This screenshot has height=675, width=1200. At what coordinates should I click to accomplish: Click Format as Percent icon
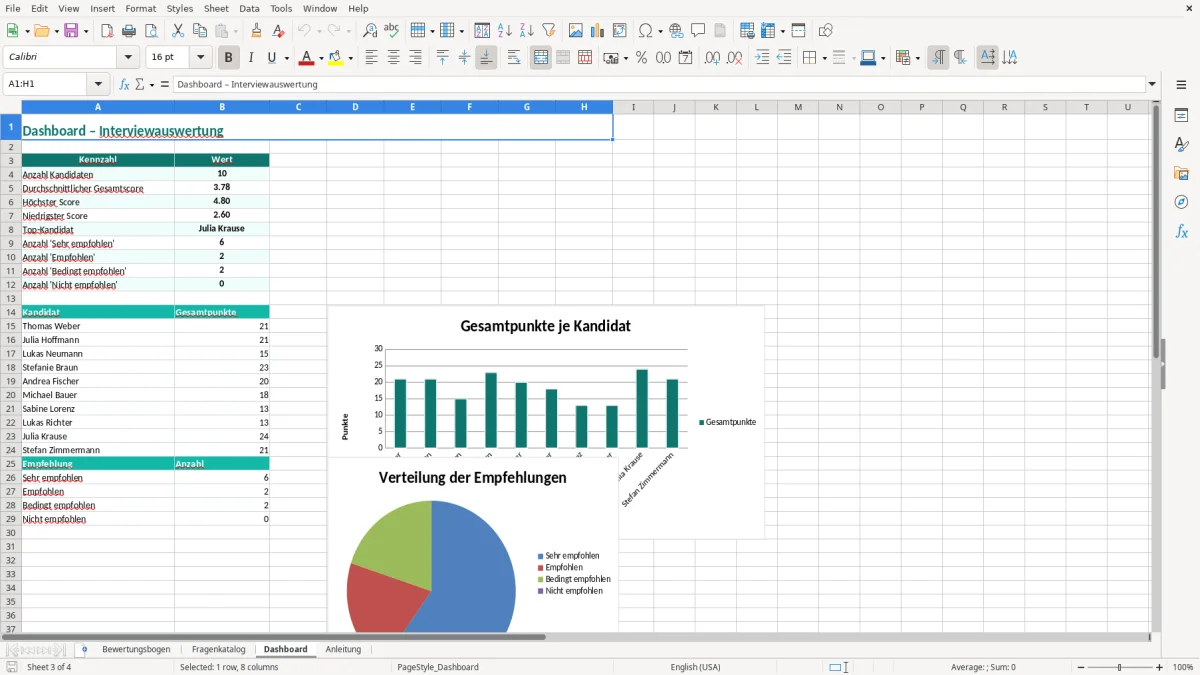[x=641, y=58]
